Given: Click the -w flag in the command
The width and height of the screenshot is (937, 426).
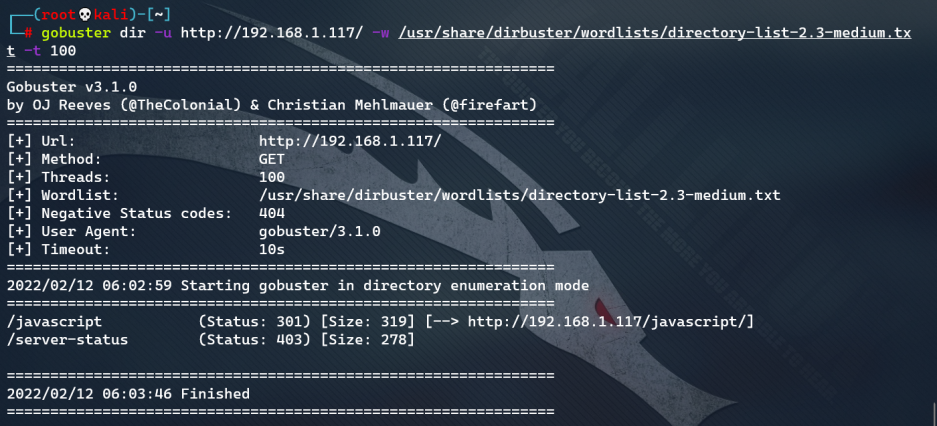Looking at the screenshot, I should click(381, 33).
